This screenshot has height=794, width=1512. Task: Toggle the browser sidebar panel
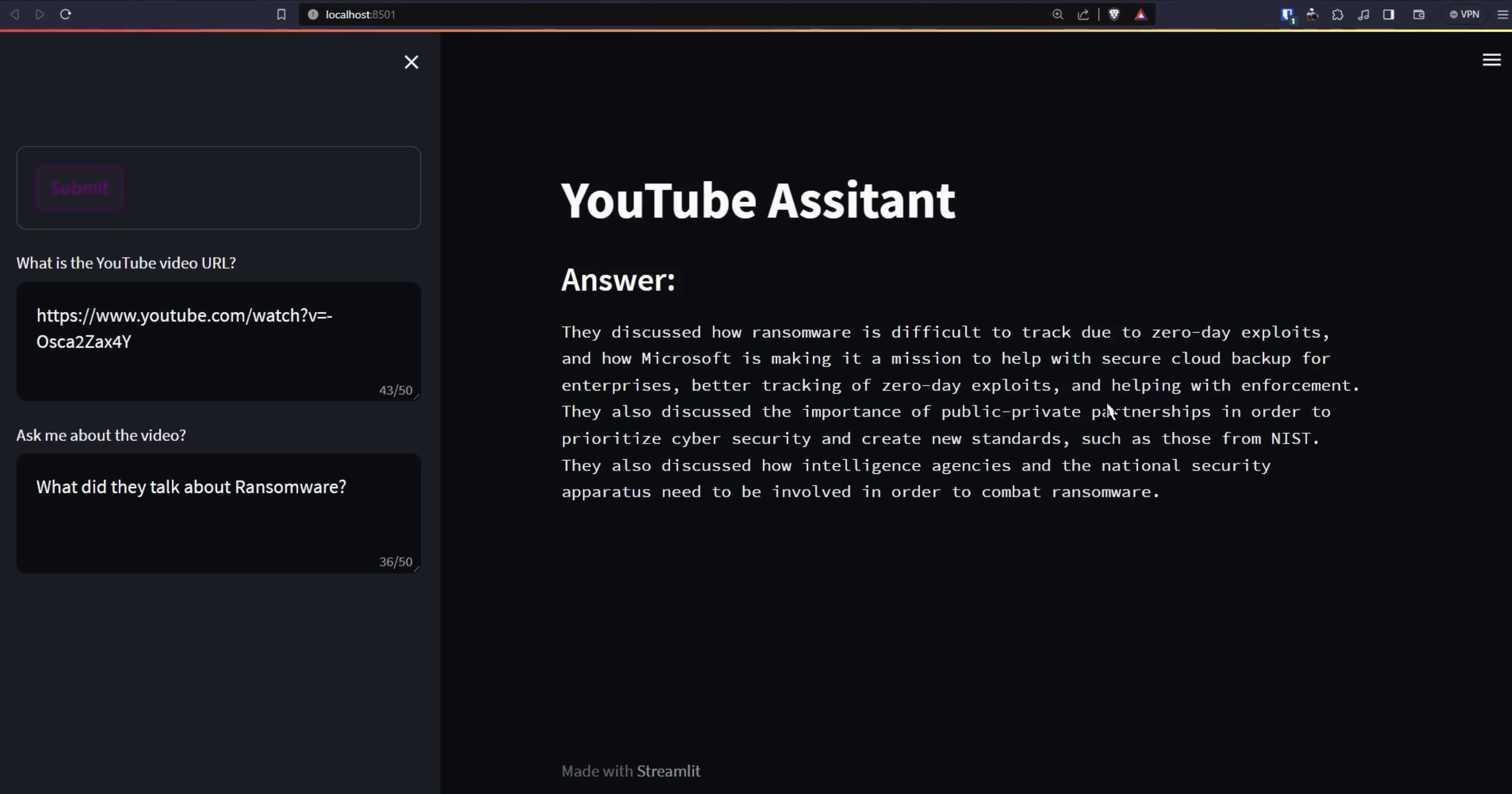coord(1389,15)
